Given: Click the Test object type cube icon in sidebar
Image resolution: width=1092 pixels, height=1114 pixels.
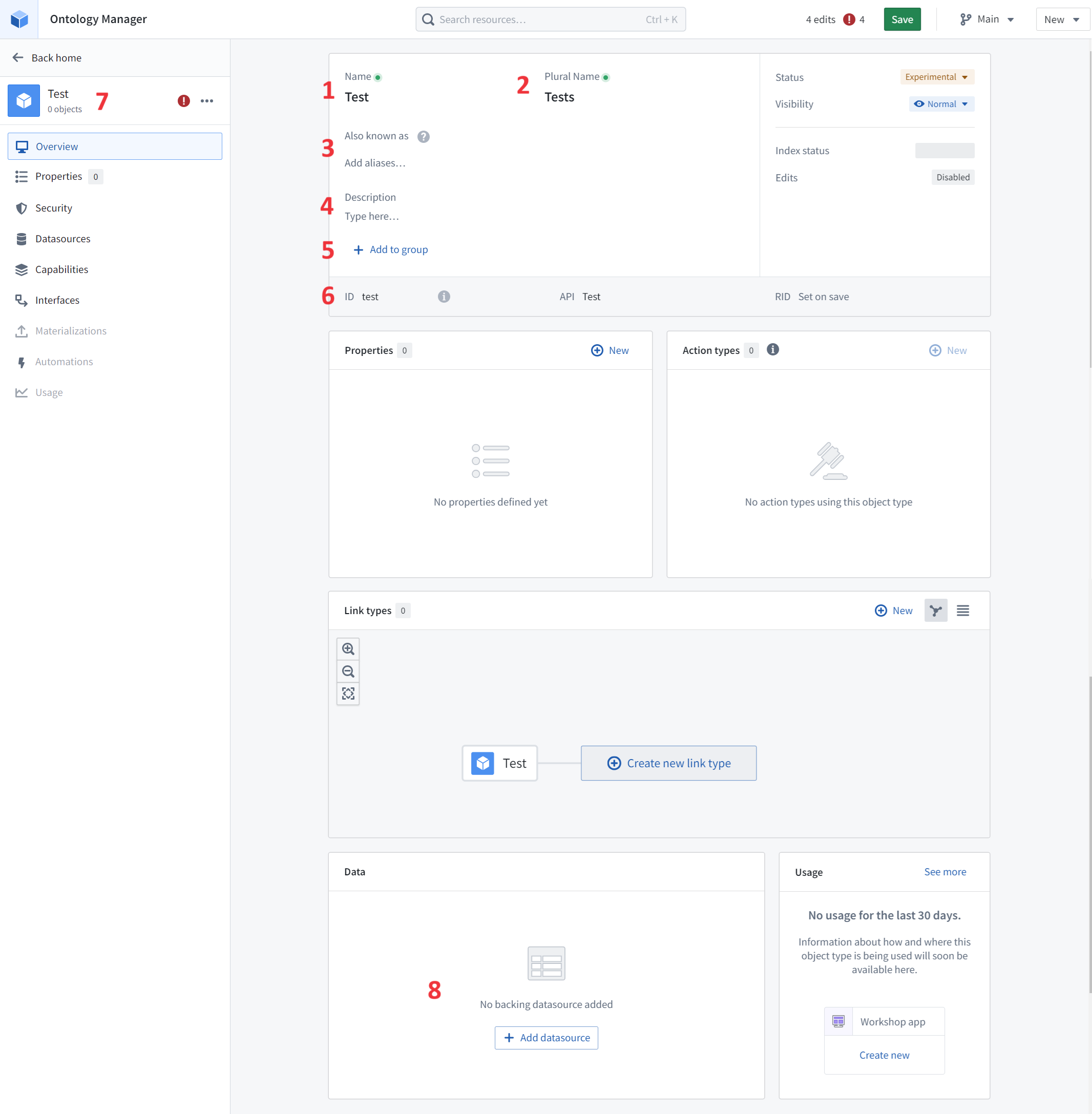Looking at the screenshot, I should point(24,100).
